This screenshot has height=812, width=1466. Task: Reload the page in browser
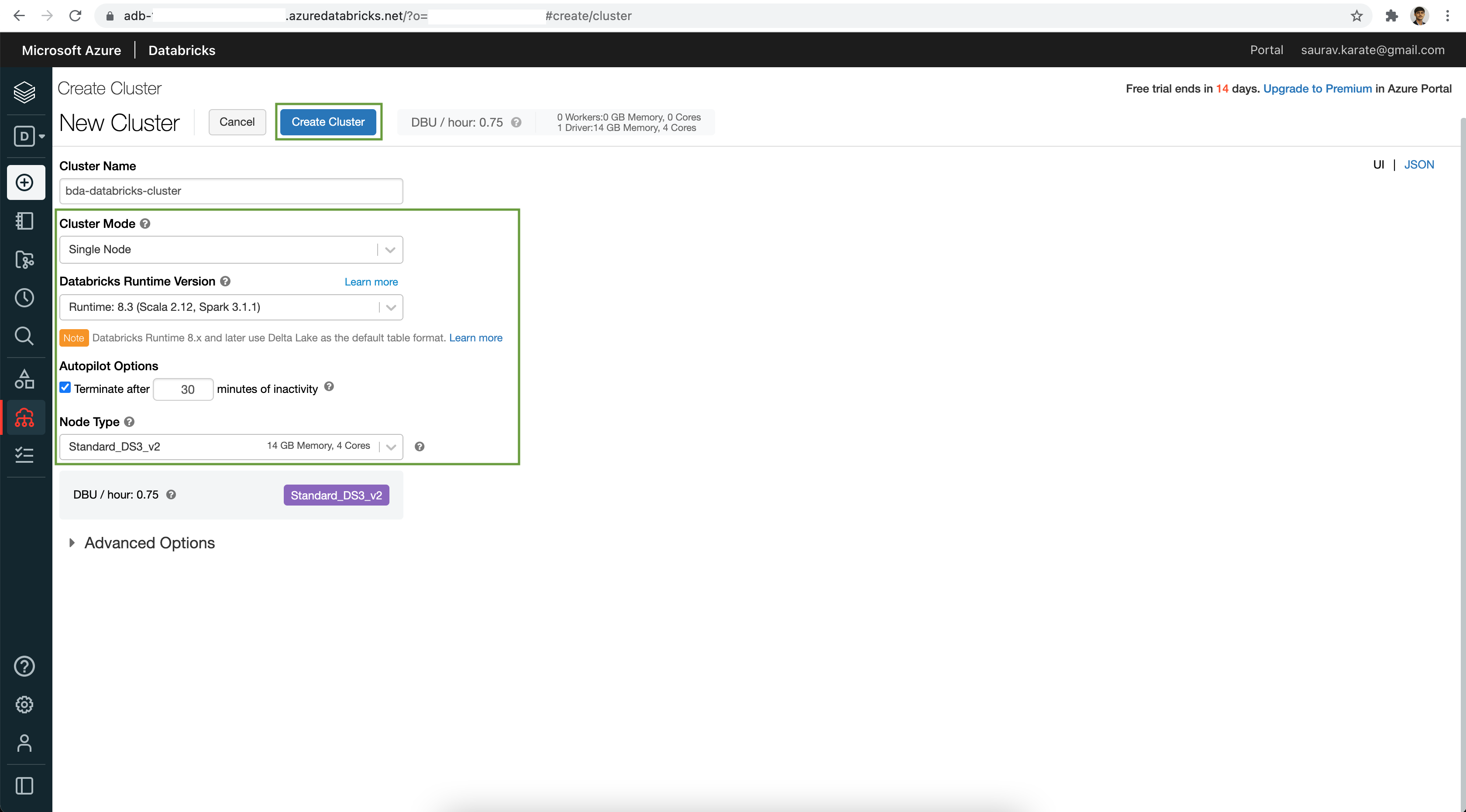tap(75, 16)
